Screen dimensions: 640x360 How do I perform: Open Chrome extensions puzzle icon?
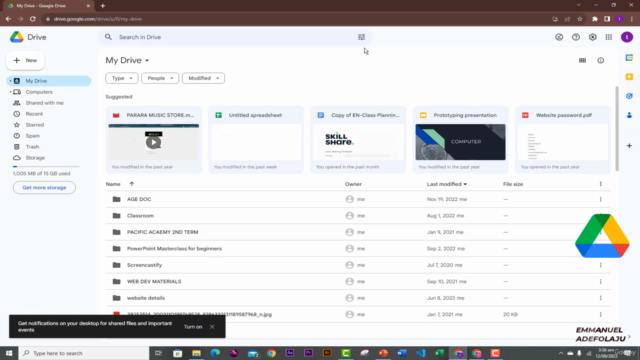click(595, 19)
